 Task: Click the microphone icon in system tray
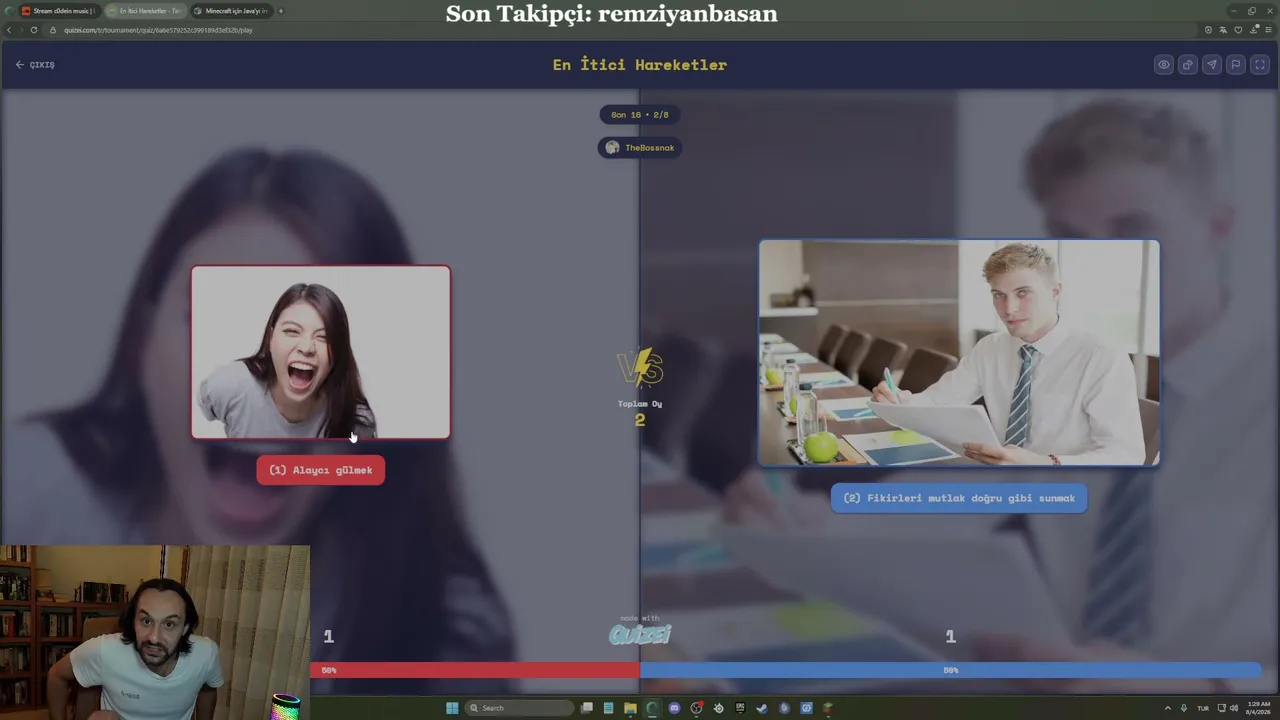pyautogui.click(x=1184, y=708)
